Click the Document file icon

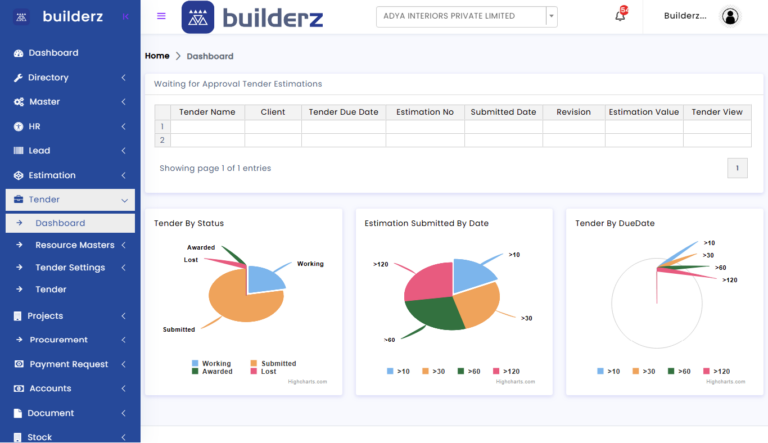(18, 413)
